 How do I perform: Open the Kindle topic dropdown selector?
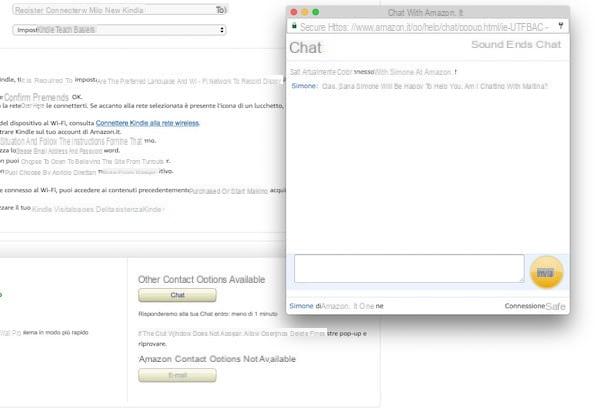tap(119, 30)
